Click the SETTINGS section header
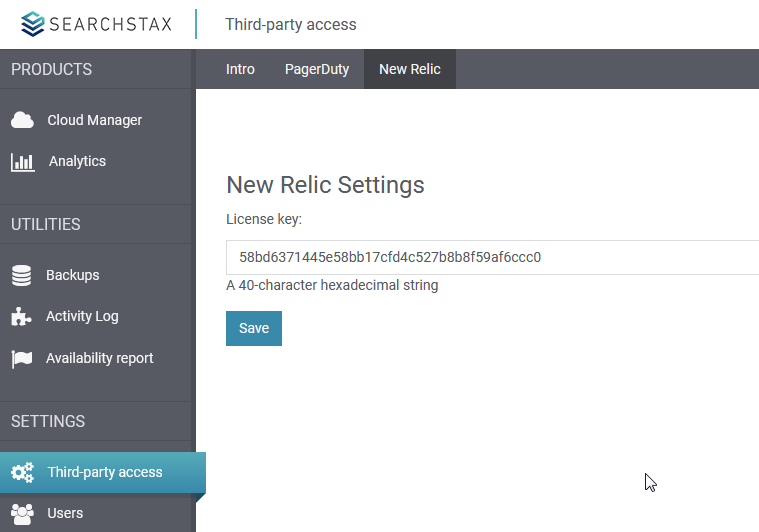759x532 pixels. [48, 422]
